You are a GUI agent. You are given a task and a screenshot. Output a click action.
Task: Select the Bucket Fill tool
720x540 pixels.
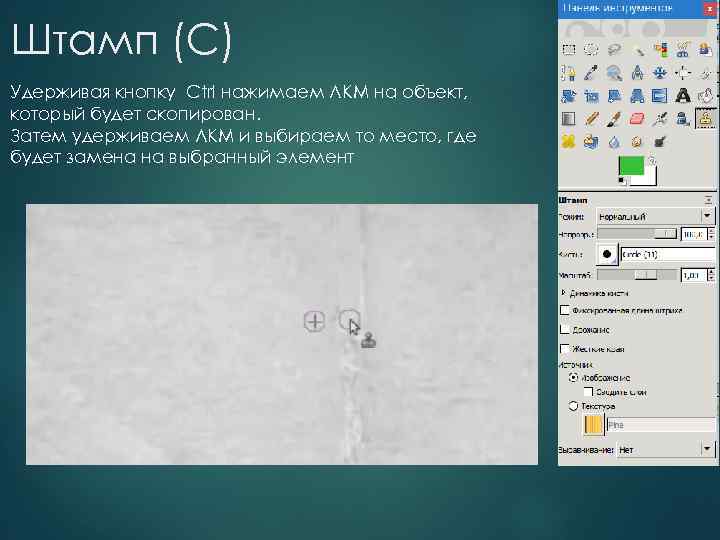[x=705, y=96]
